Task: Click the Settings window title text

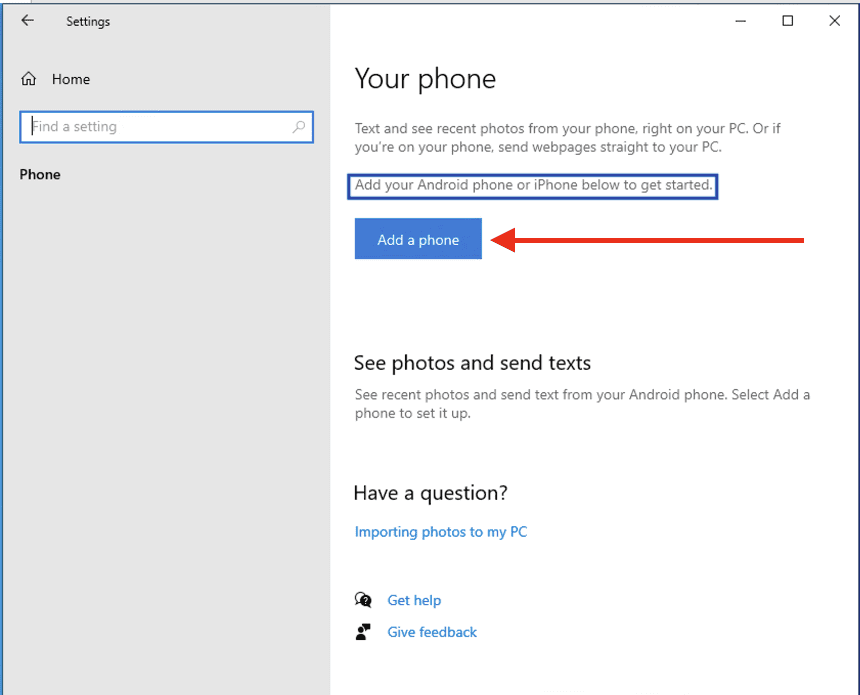Action: (x=88, y=21)
